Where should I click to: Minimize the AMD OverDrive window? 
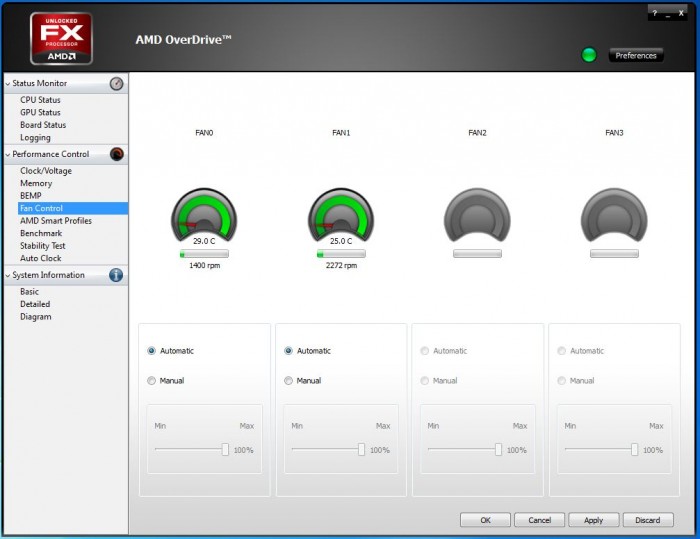[x=668, y=14]
